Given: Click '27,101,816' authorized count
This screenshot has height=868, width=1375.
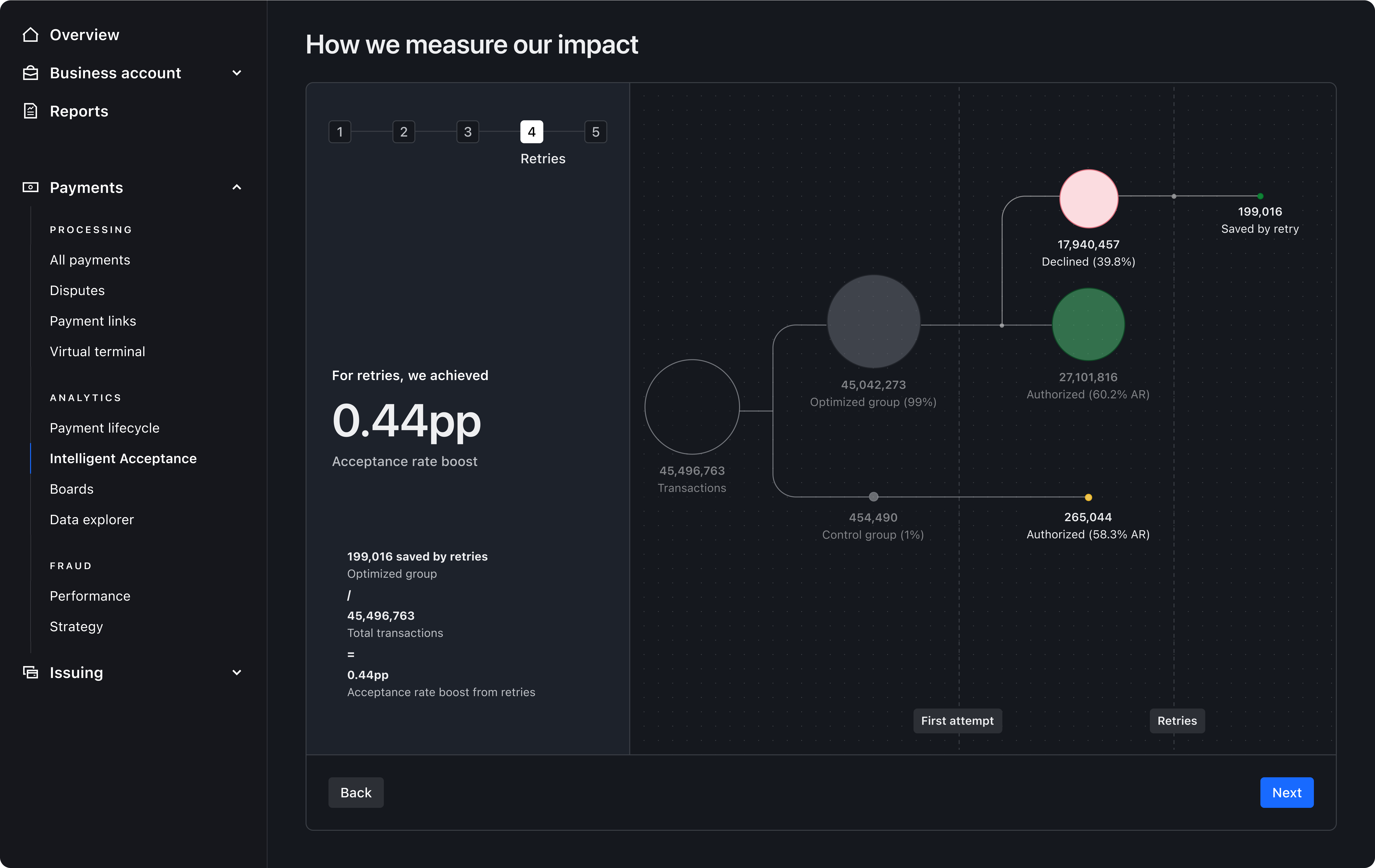Looking at the screenshot, I should pyautogui.click(x=1088, y=377).
